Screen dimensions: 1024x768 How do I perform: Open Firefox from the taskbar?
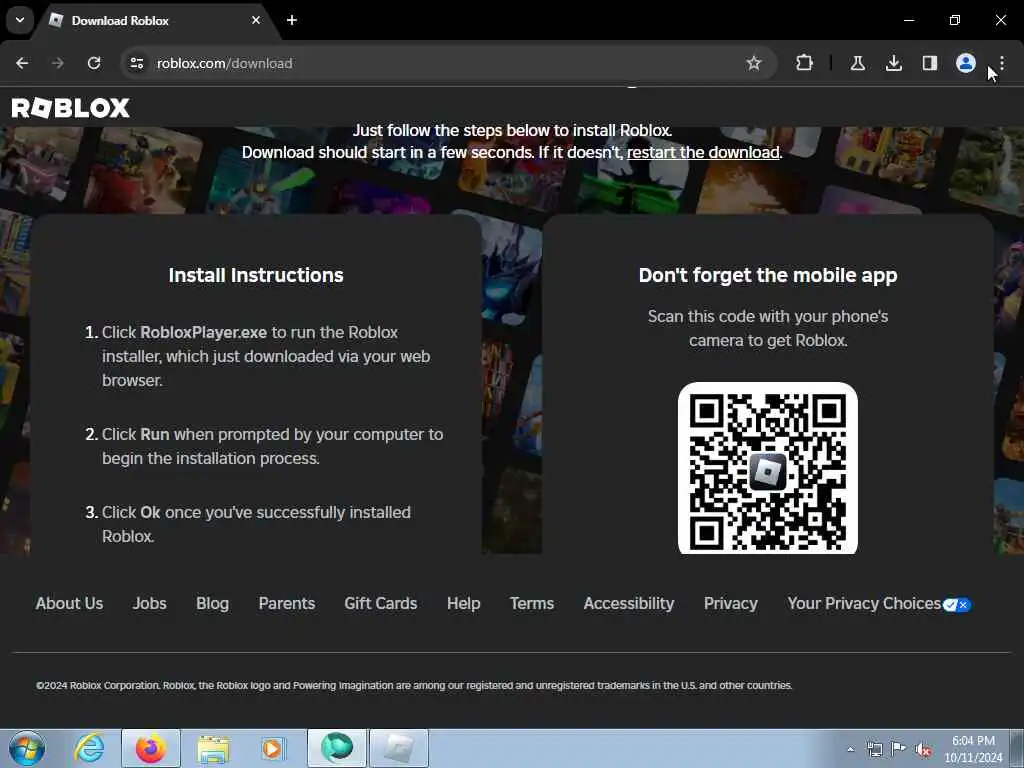151,748
